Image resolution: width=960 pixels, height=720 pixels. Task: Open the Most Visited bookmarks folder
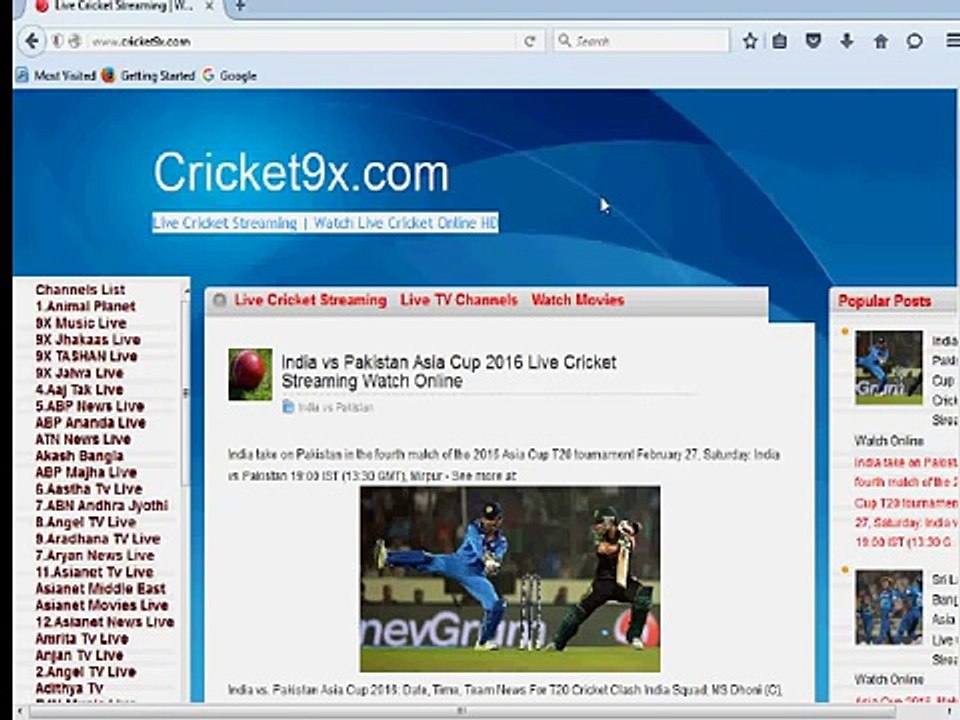tap(56, 76)
